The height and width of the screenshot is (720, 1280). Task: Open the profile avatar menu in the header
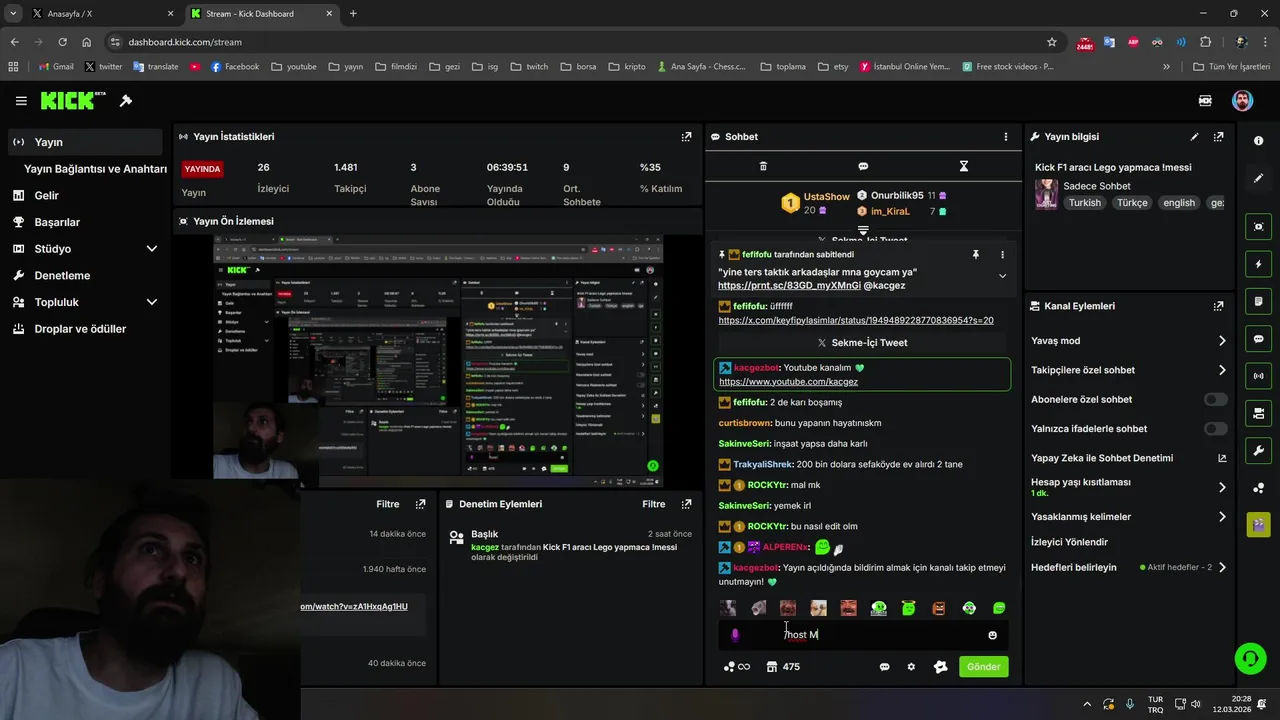1242,100
